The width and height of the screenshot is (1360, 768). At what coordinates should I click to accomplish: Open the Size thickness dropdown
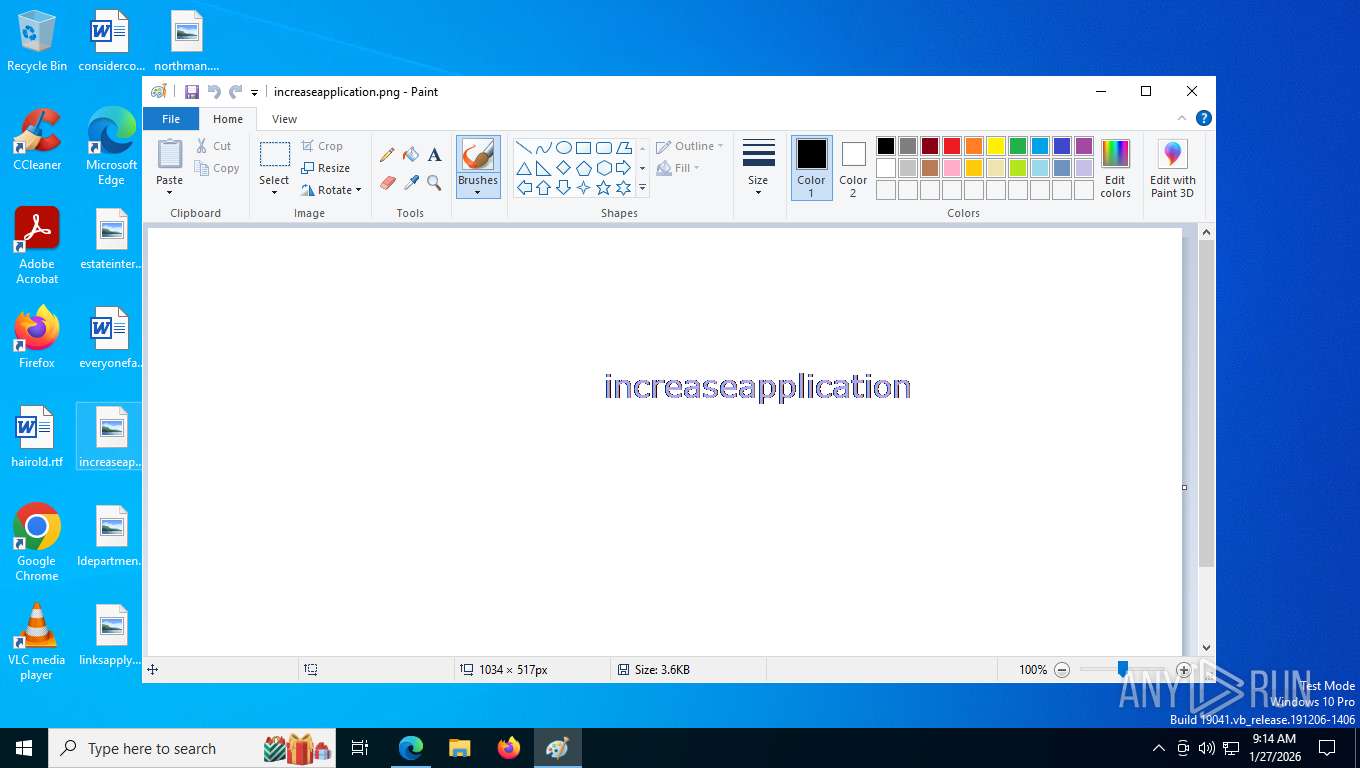758,166
